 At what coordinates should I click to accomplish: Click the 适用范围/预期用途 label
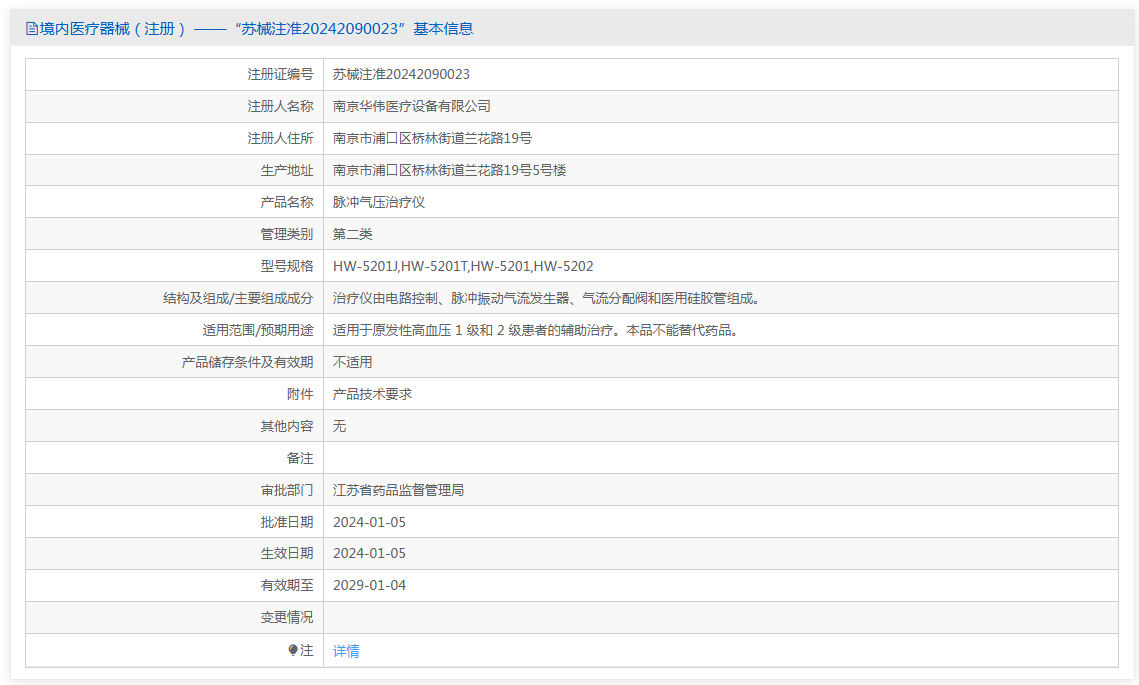257,330
